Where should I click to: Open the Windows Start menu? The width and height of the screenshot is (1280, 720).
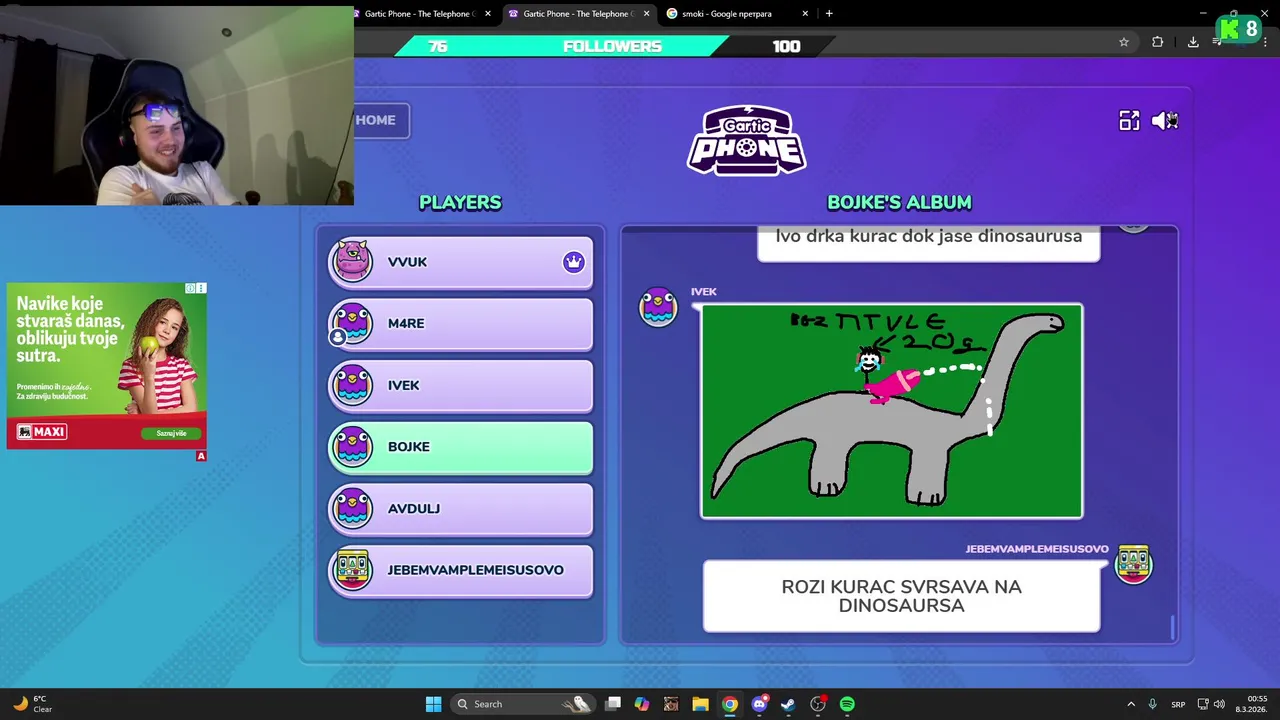pyautogui.click(x=433, y=704)
